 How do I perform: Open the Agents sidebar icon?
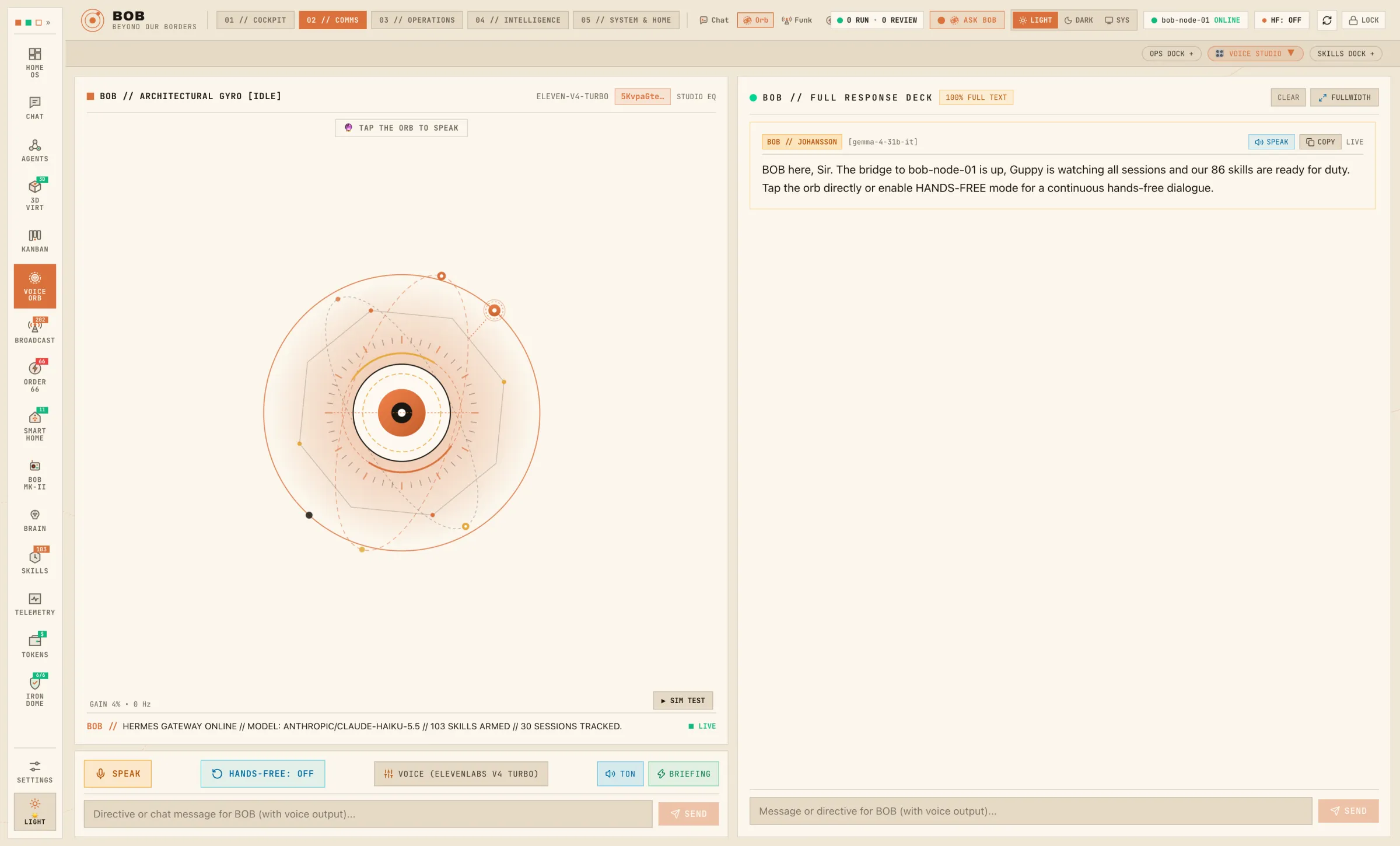pyautogui.click(x=35, y=151)
